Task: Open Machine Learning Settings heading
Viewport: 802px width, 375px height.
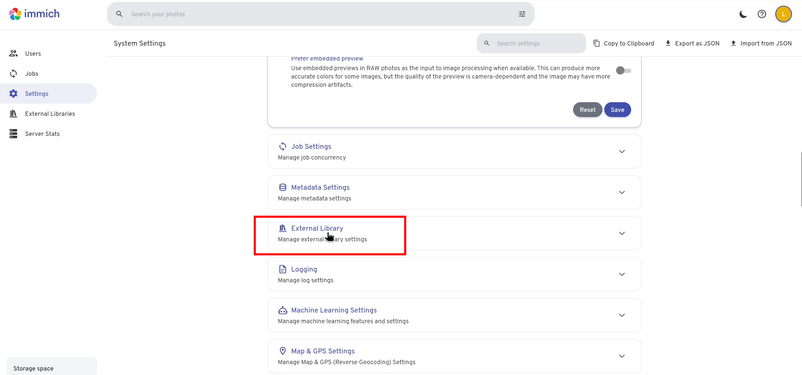Action: tap(334, 310)
